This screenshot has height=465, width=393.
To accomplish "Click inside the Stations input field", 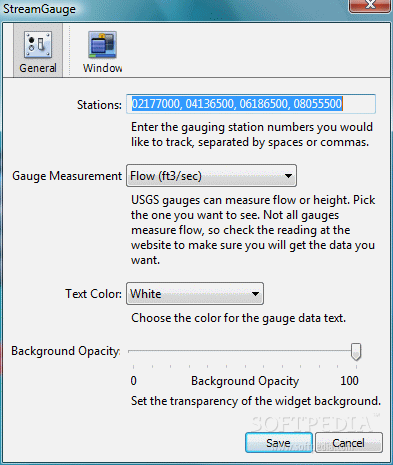I will pyautogui.click(x=251, y=104).
